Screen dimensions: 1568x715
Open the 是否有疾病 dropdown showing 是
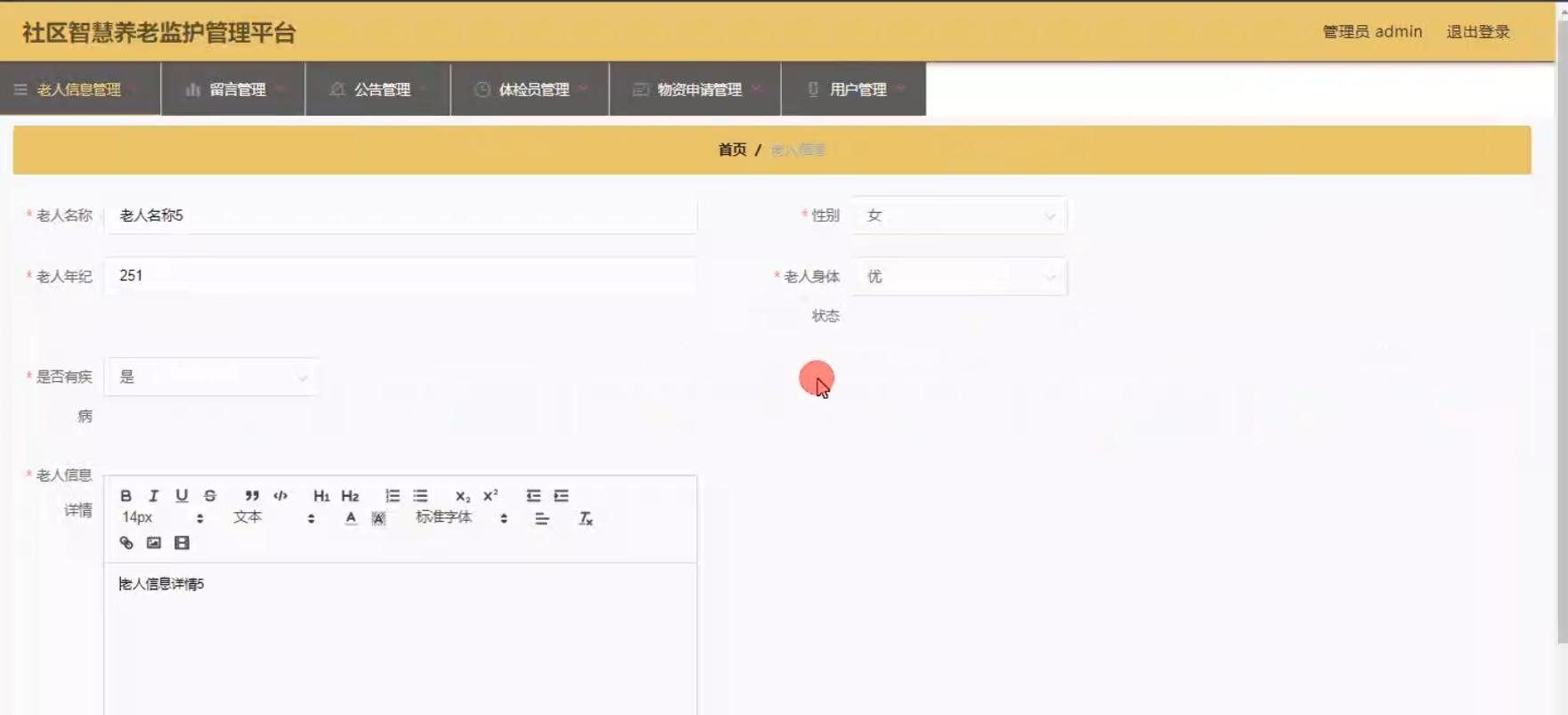212,377
